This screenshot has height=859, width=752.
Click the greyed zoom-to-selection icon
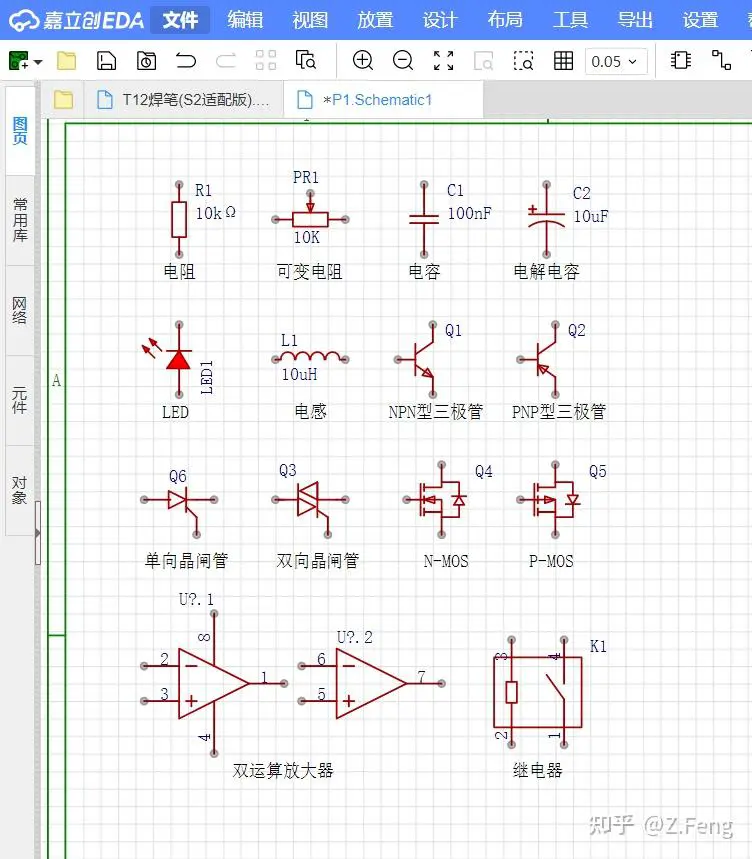point(483,61)
